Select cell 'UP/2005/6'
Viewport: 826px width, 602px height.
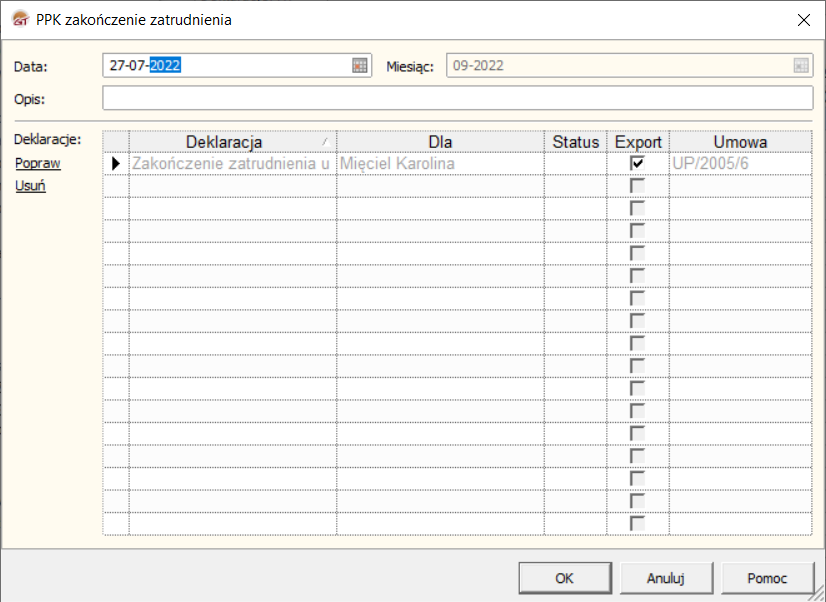(x=740, y=164)
